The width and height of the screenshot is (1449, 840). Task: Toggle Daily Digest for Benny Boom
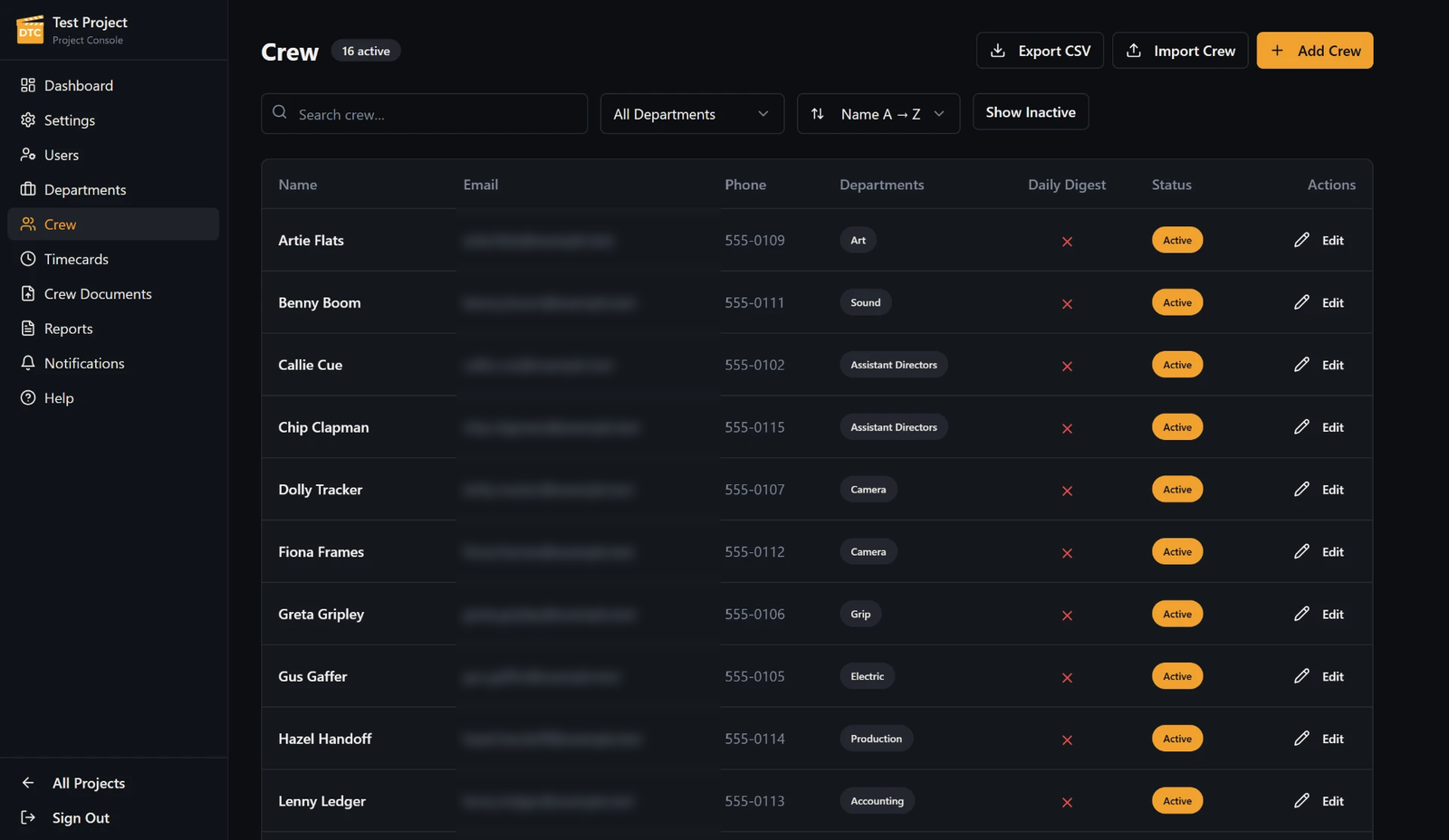click(x=1067, y=303)
